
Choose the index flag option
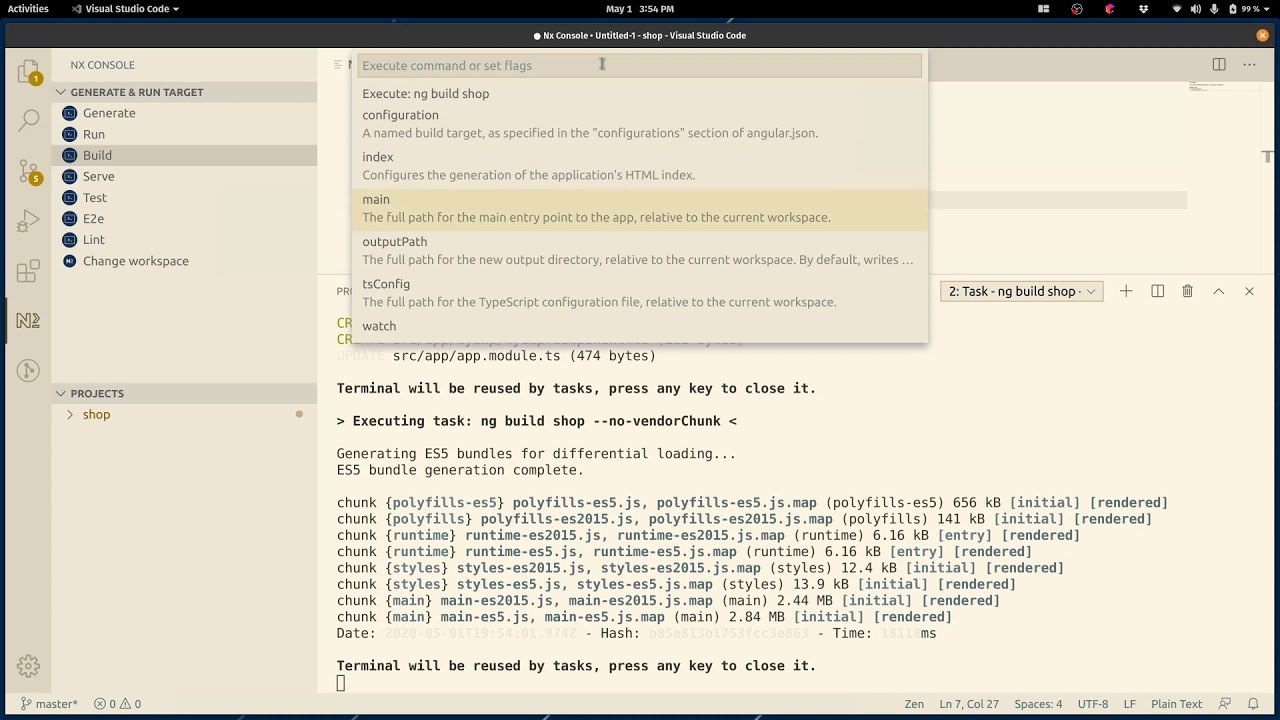click(640, 166)
